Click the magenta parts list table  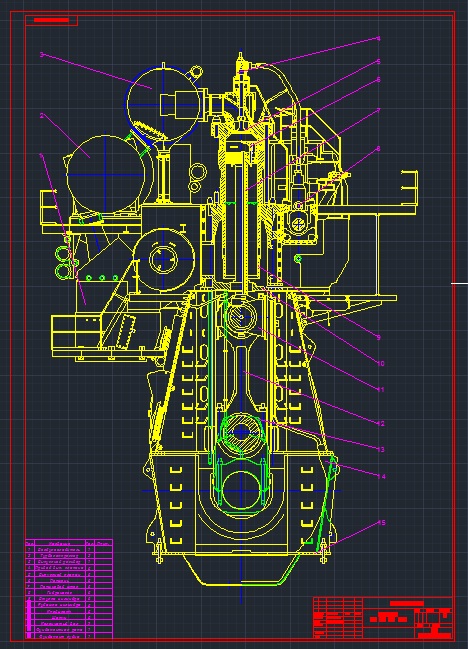pyautogui.click(x=69, y=589)
